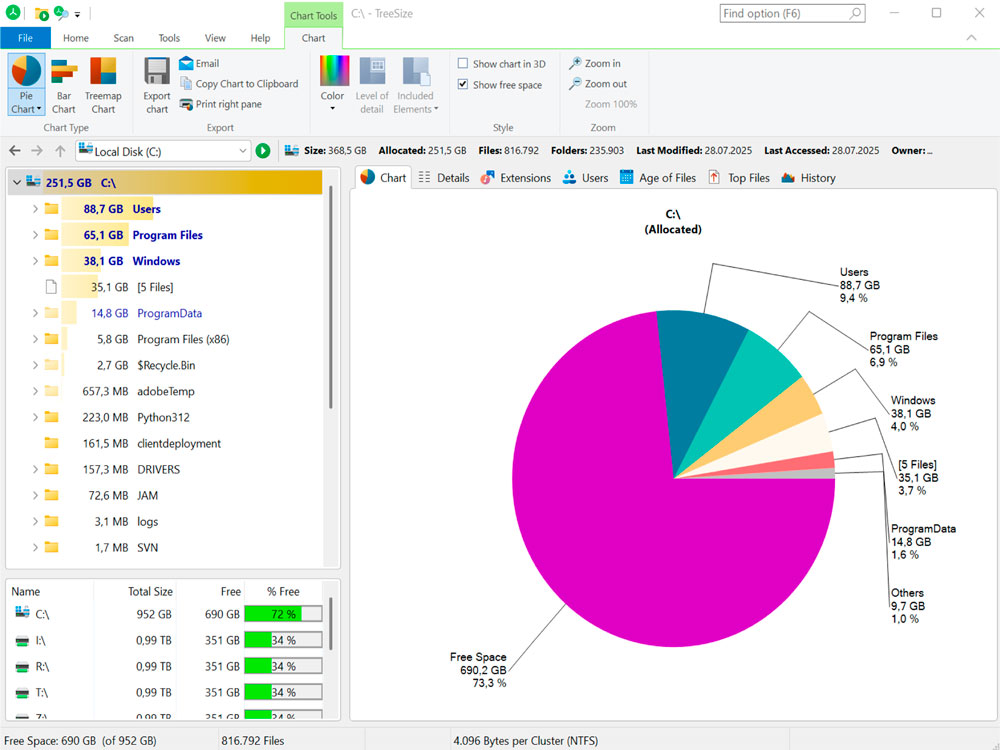Expand Program Files (x86) folder
Viewport: 1000px width, 750px height.
click(x=35, y=339)
